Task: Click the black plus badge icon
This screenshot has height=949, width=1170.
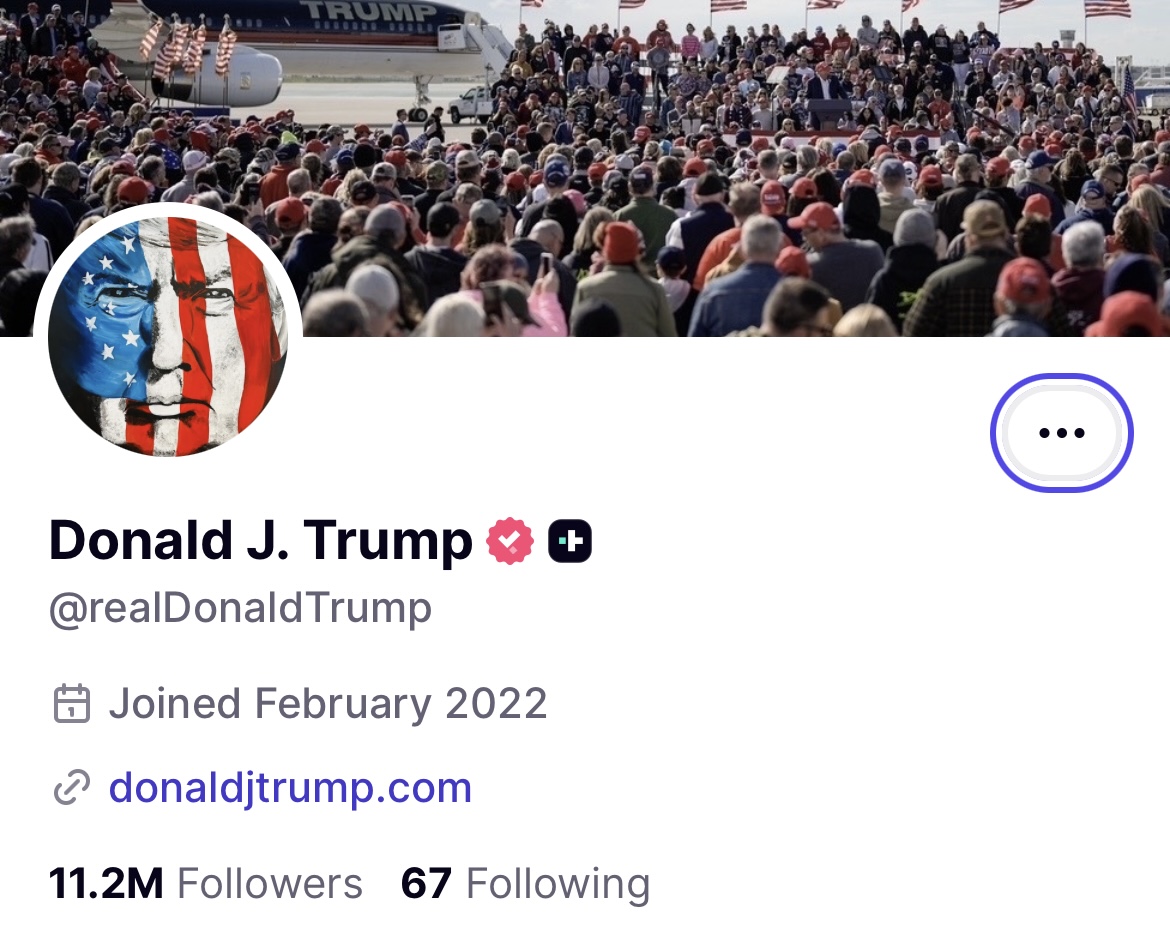Action: [570, 541]
